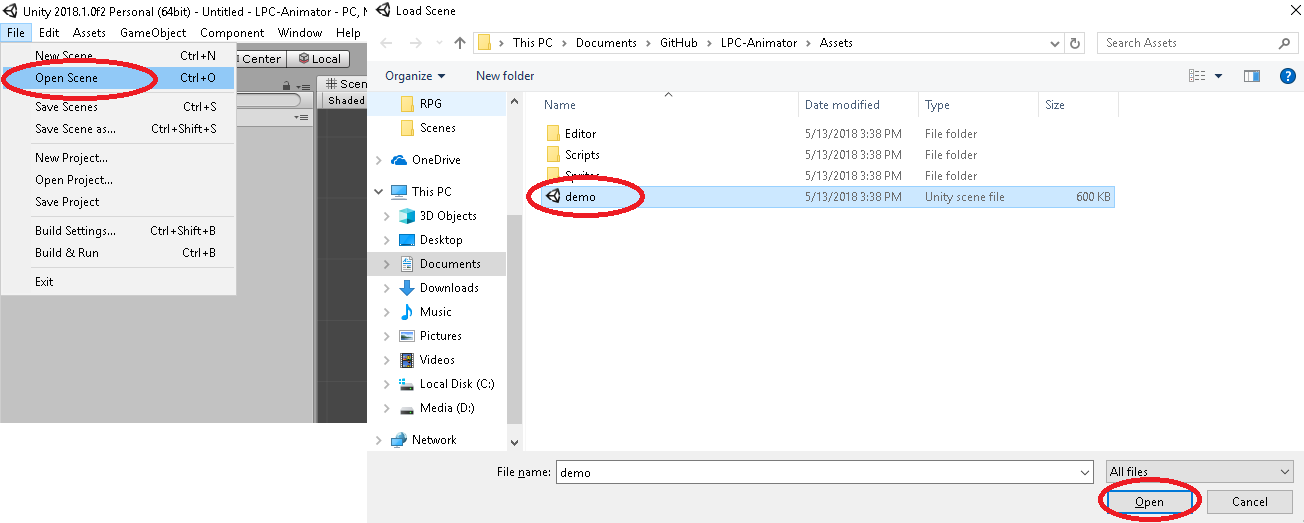Toggle the Local handle orientation button
1304x523 pixels.
(x=320, y=59)
